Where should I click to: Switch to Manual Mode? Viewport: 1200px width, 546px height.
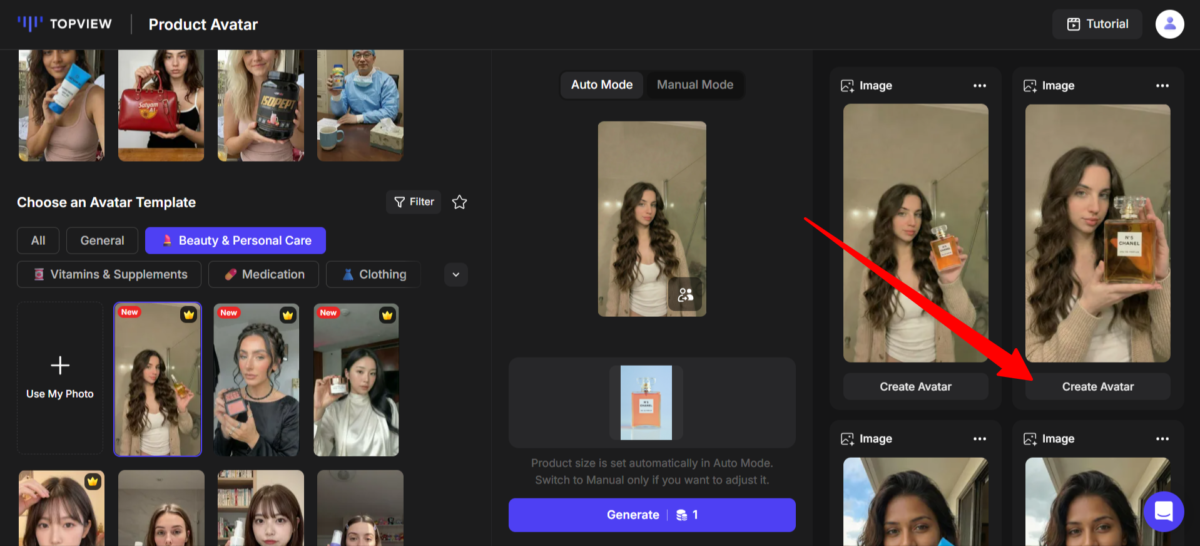695,85
